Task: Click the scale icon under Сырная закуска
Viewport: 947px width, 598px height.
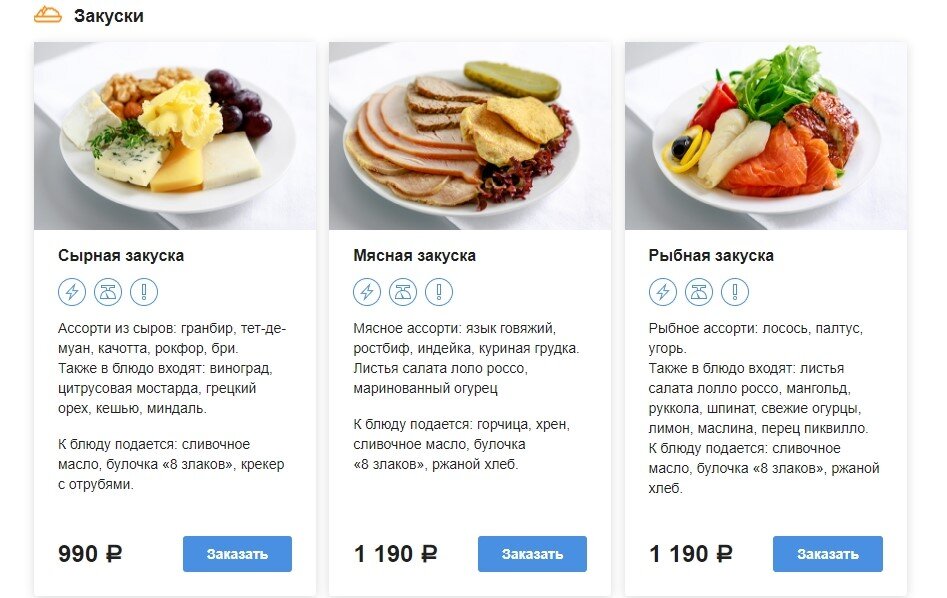Action: (x=108, y=292)
